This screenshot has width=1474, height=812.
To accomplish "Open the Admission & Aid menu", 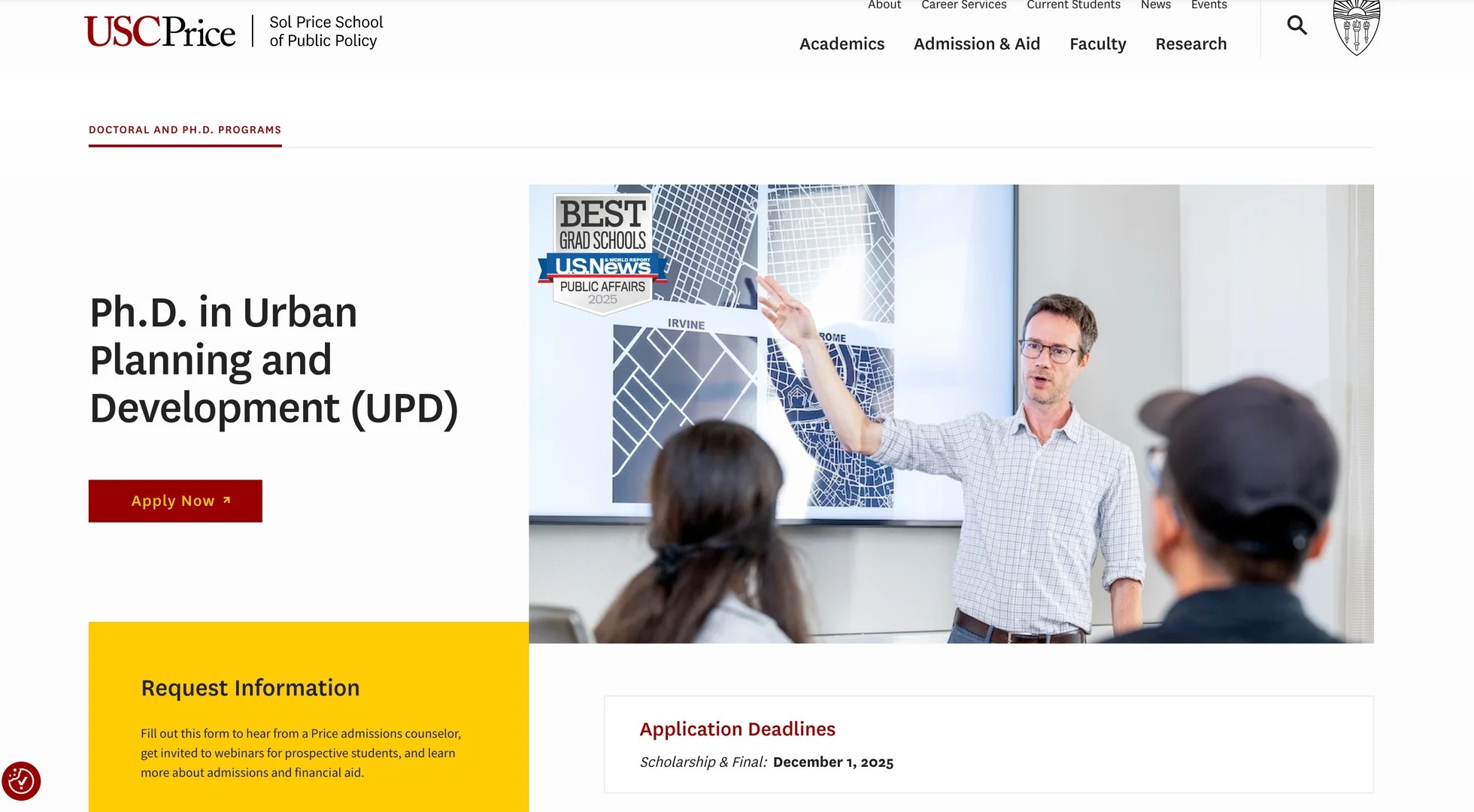I will (x=976, y=44).
